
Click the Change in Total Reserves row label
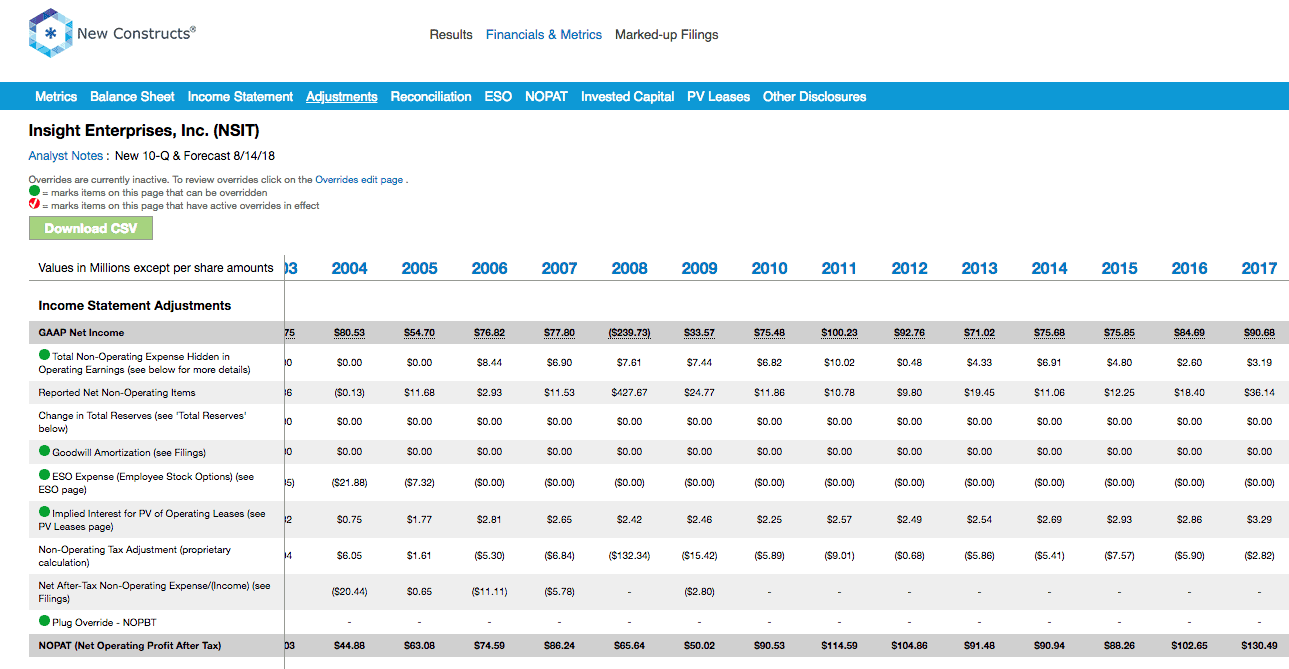142,421
